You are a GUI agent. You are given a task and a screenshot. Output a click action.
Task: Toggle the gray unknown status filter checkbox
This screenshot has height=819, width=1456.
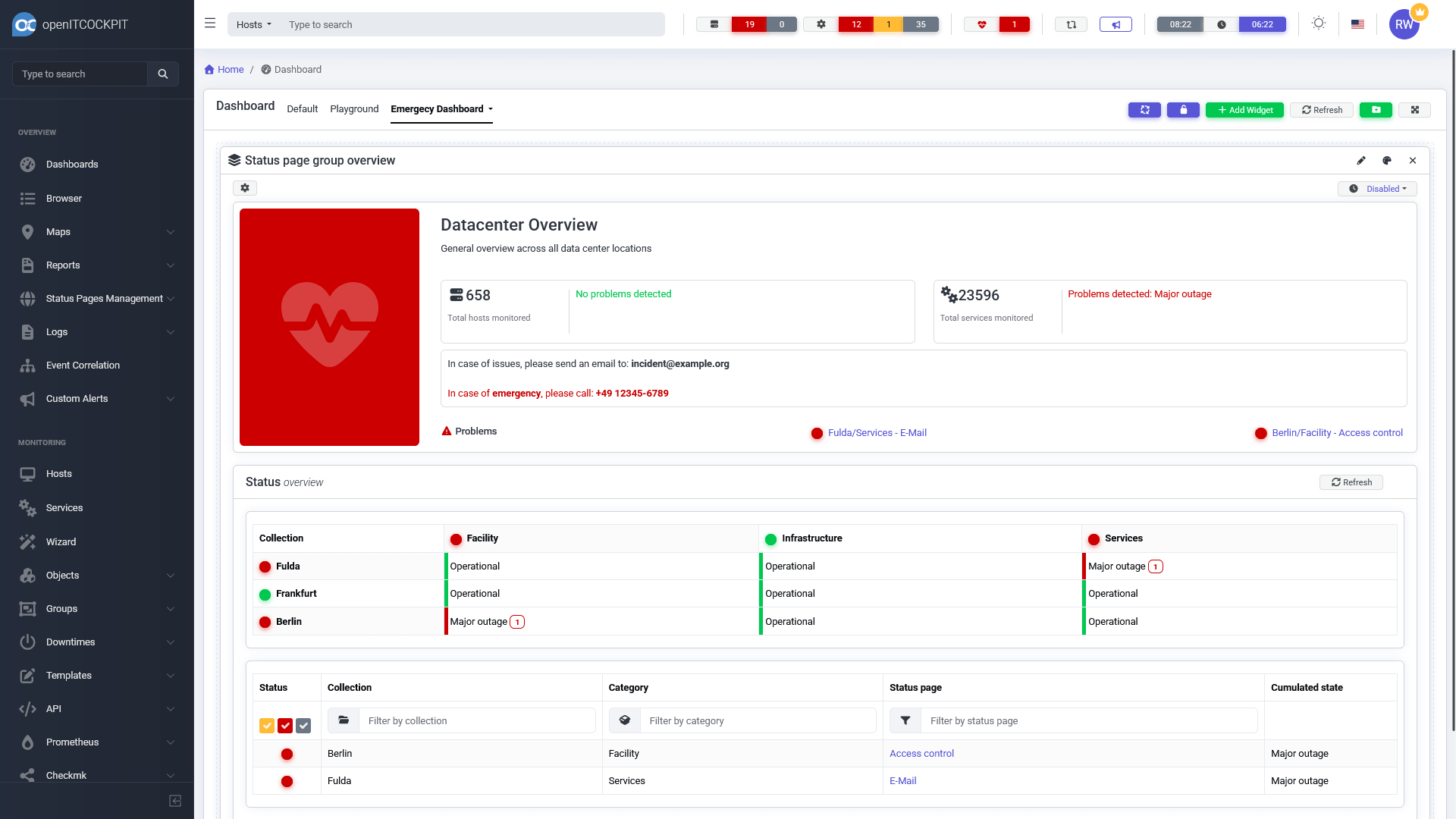[x=303, y=726]
